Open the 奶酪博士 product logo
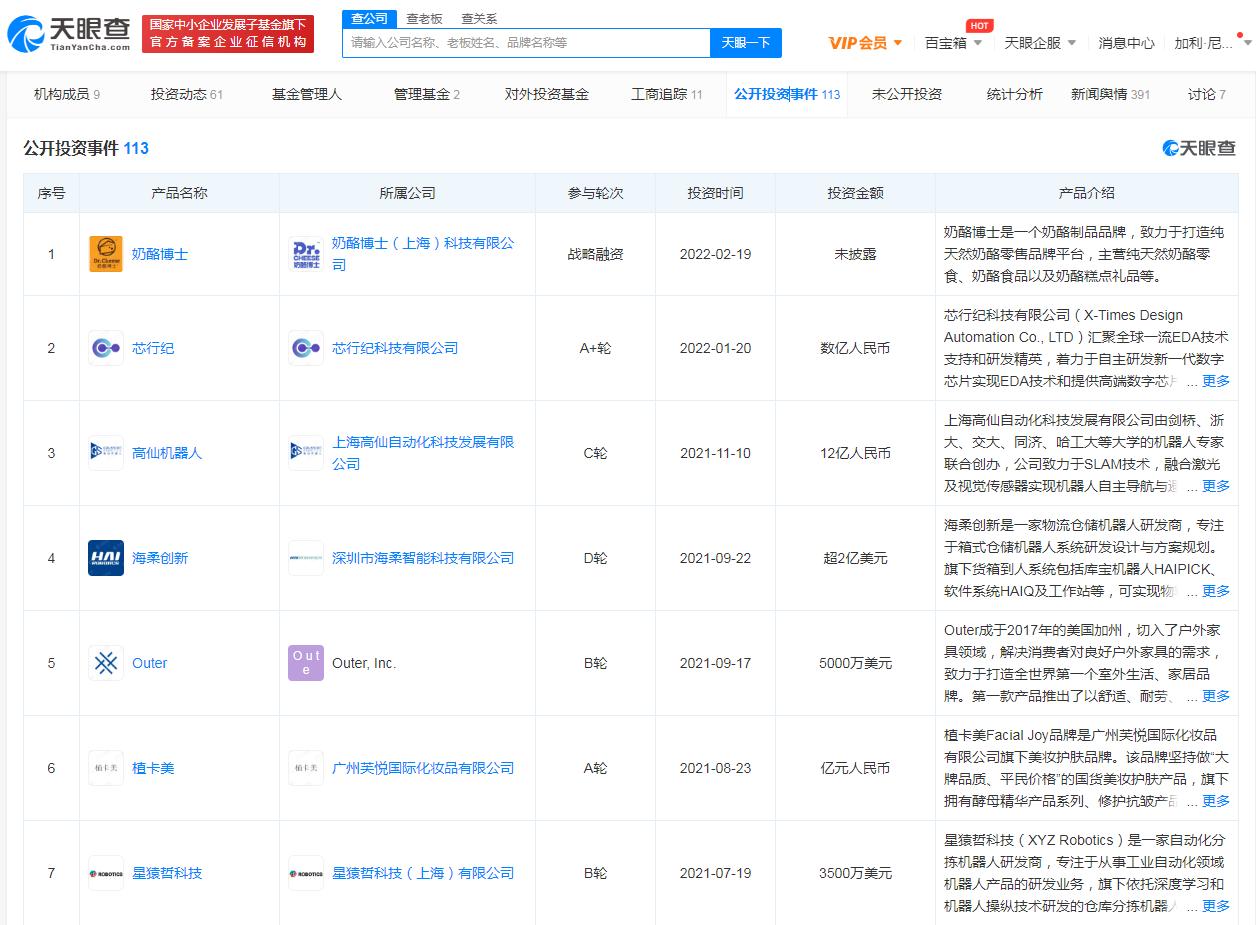The height and width of the screenshot is (925, 1256). (x=106, y=254)
